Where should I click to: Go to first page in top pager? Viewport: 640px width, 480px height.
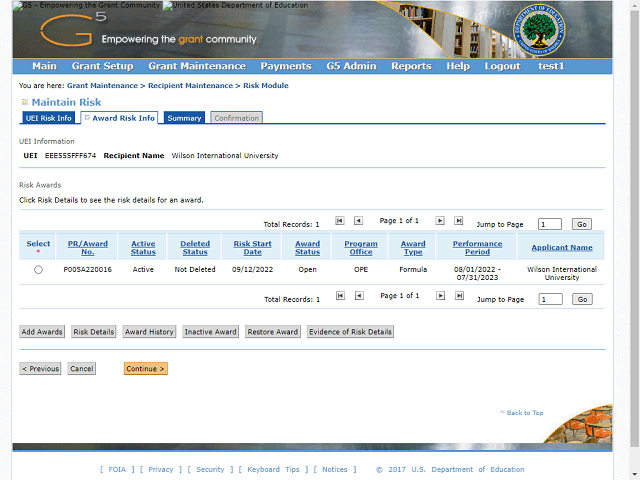pyautogui.click(x=340, y=221)
